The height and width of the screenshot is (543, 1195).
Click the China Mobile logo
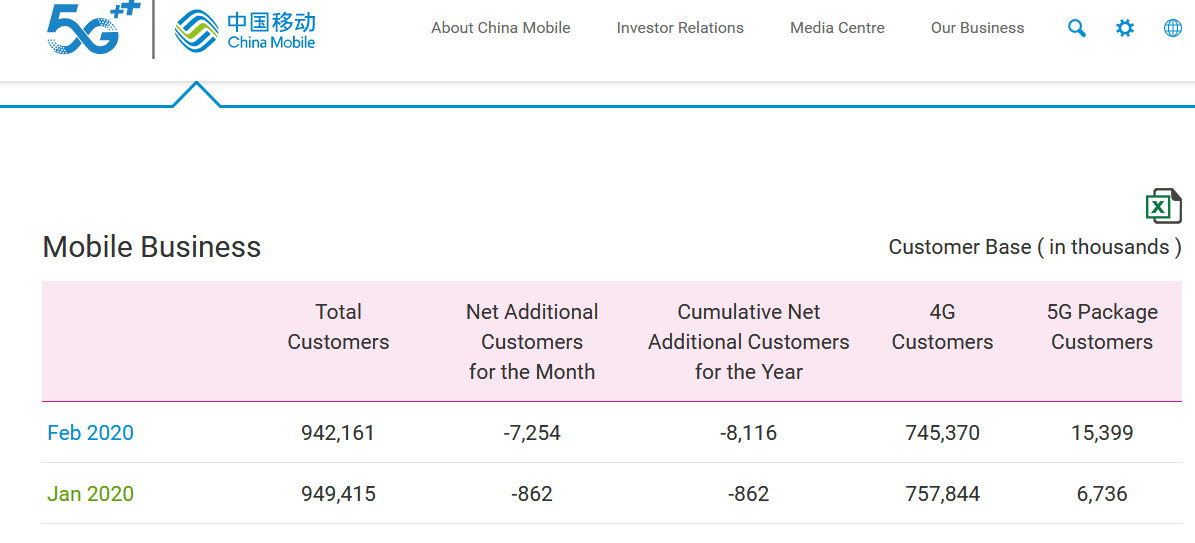tap(246, 30)
